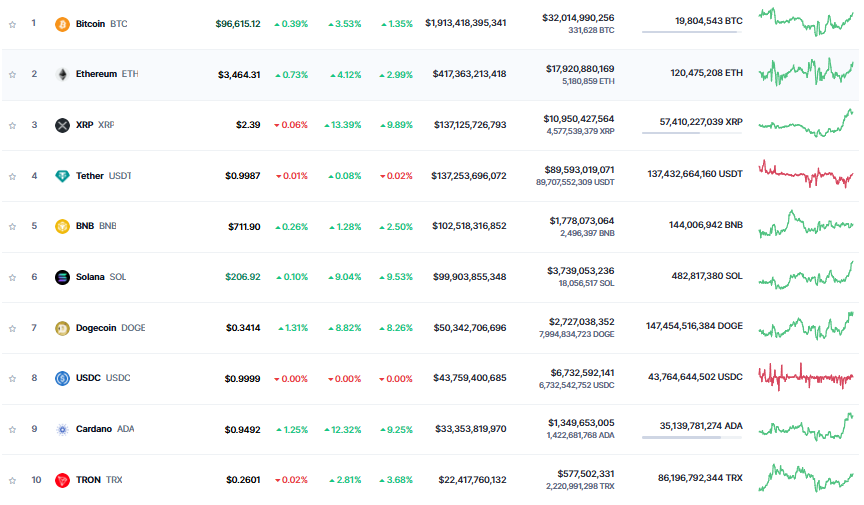Click Tether volume $89,593,019,071
Screen dimensions: 864x505
[x=579, y=169]
